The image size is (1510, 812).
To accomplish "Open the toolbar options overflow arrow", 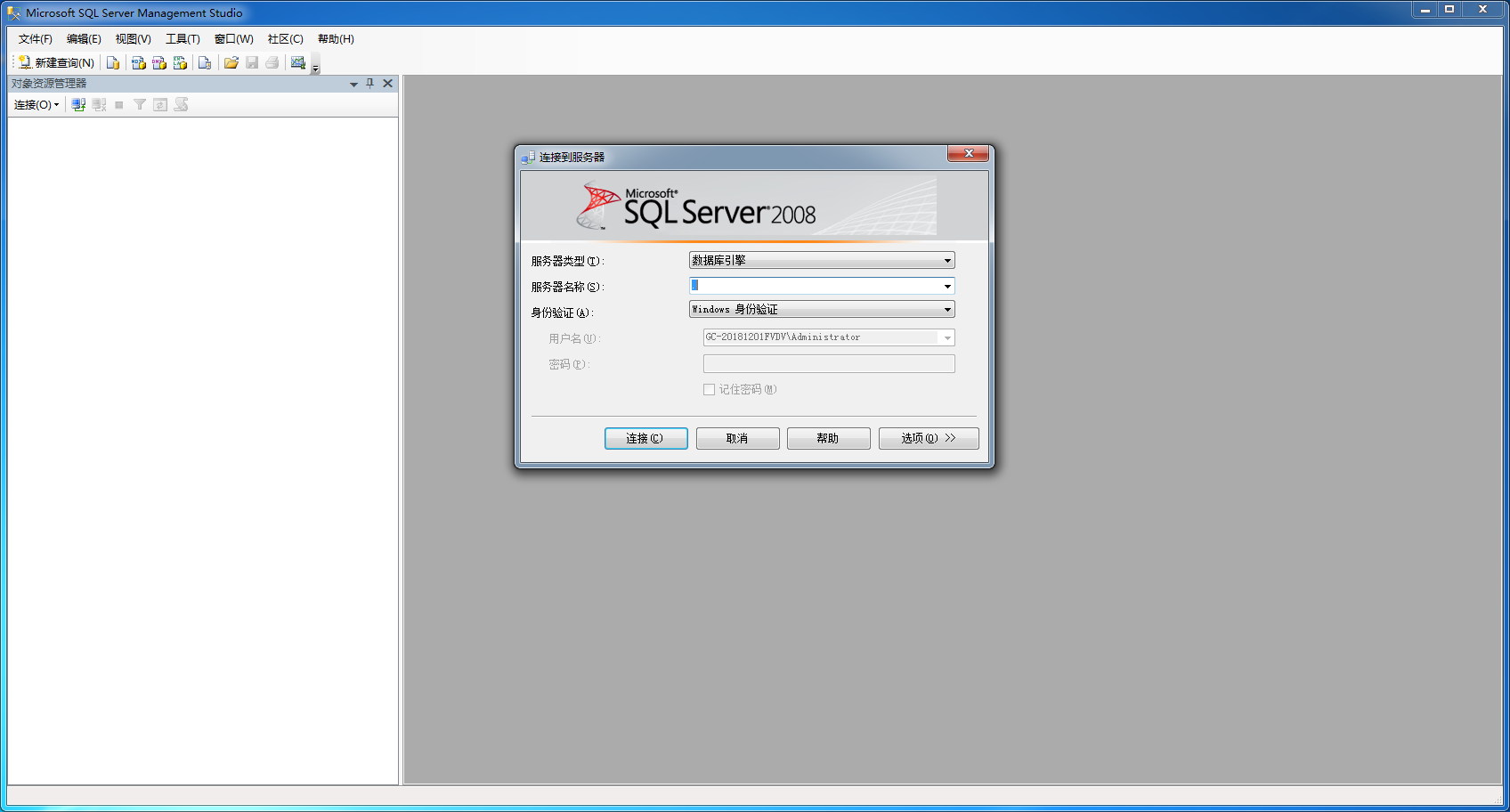I will click(x=315, y=65).
